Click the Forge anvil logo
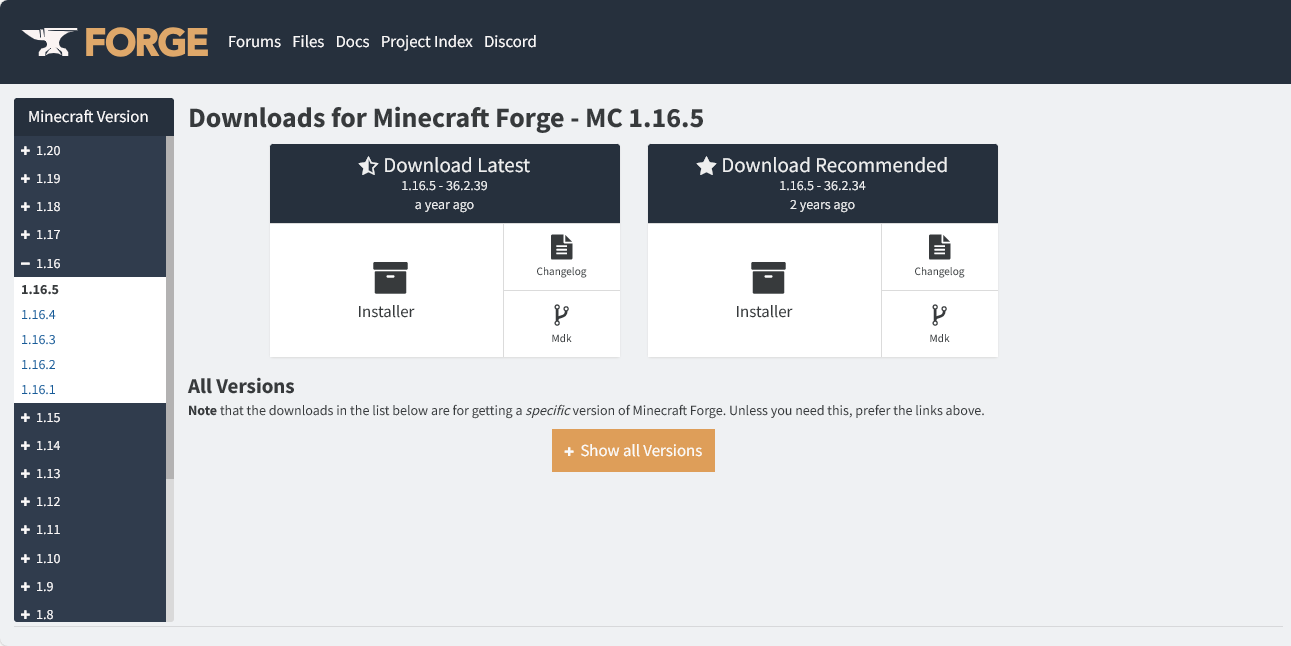The height and width of the screenshot is (646, 1291). point(48,42)
